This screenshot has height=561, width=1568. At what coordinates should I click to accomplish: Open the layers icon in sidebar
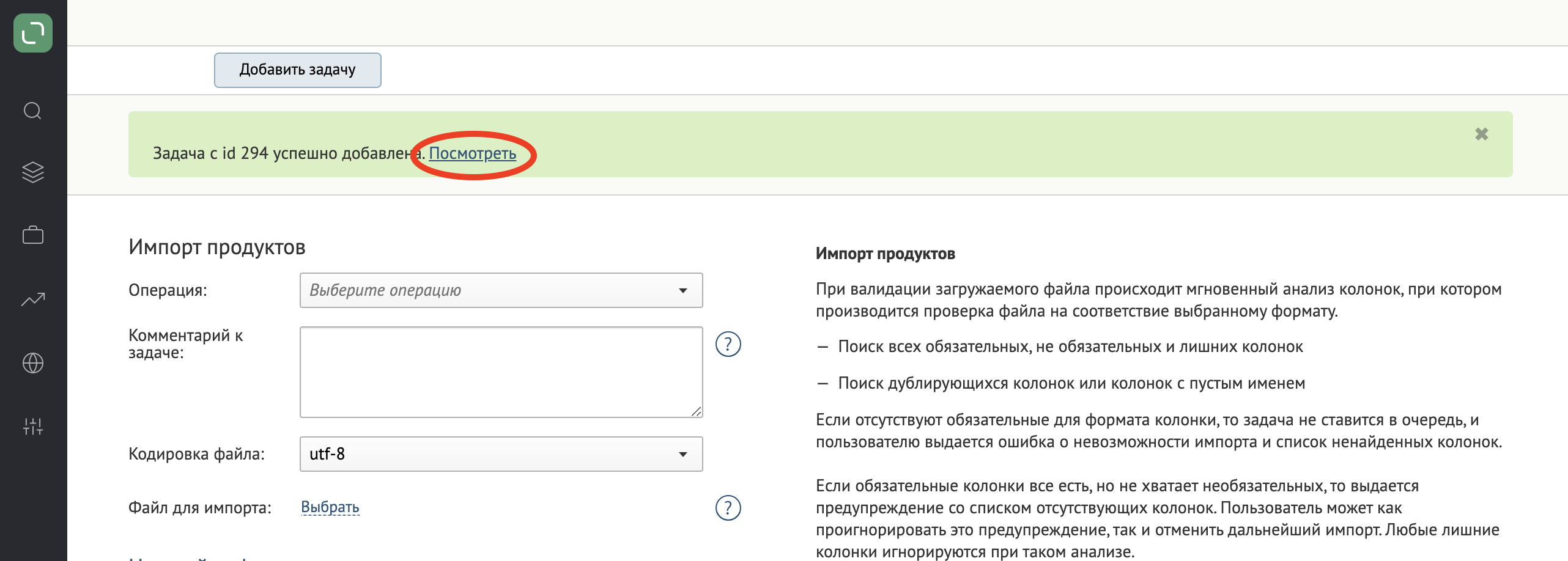pos(33,172)
